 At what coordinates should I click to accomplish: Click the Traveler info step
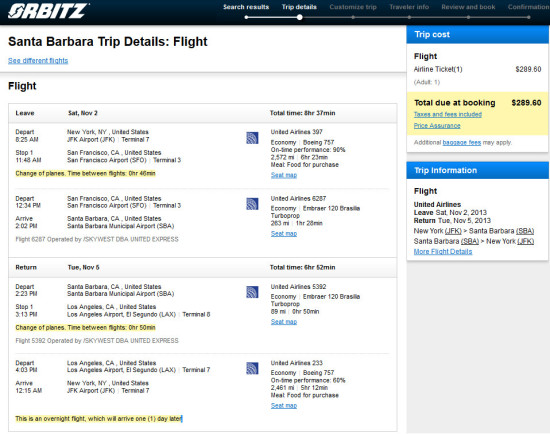point(409,7)
